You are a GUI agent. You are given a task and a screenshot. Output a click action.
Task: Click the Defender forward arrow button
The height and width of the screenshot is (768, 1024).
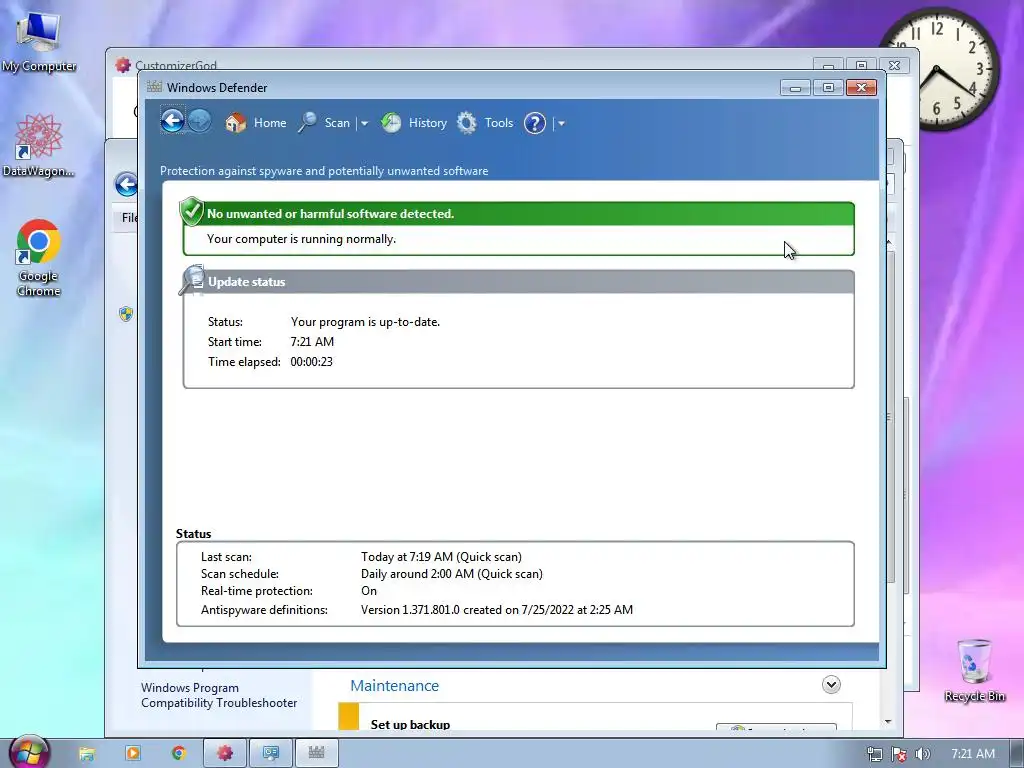(200, 121)
